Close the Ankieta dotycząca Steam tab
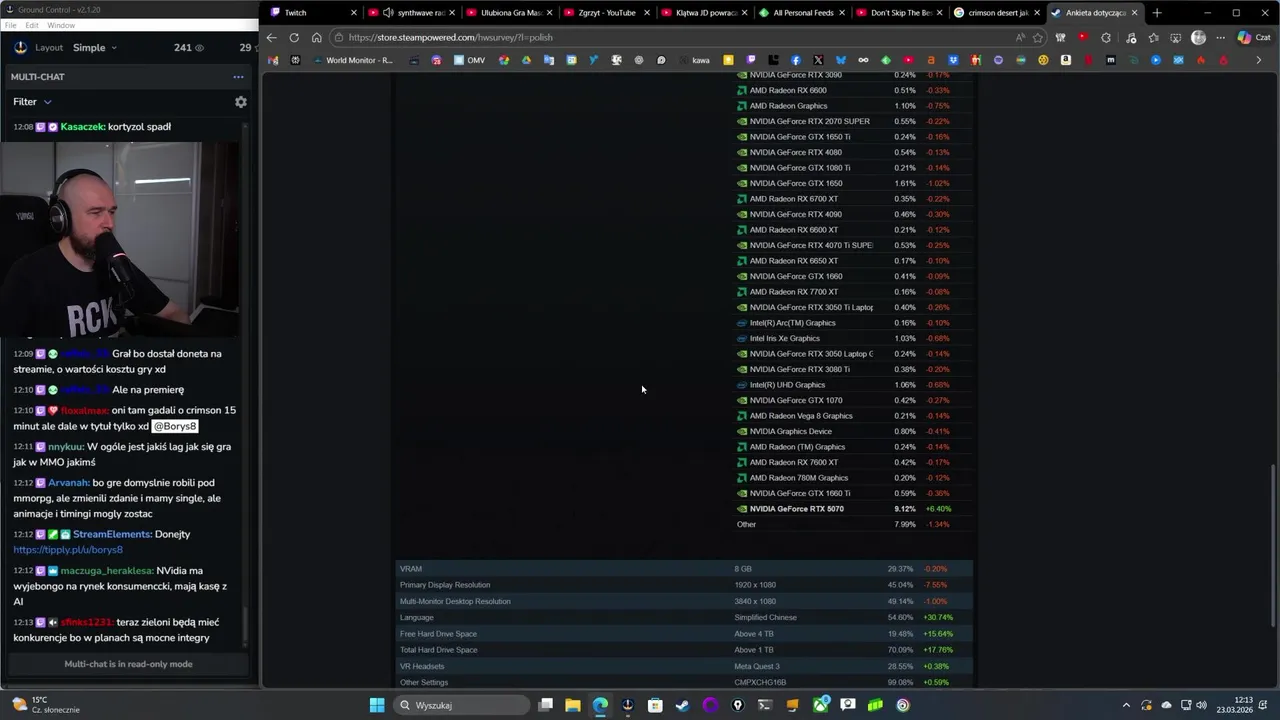 (x=1134, y=13)
